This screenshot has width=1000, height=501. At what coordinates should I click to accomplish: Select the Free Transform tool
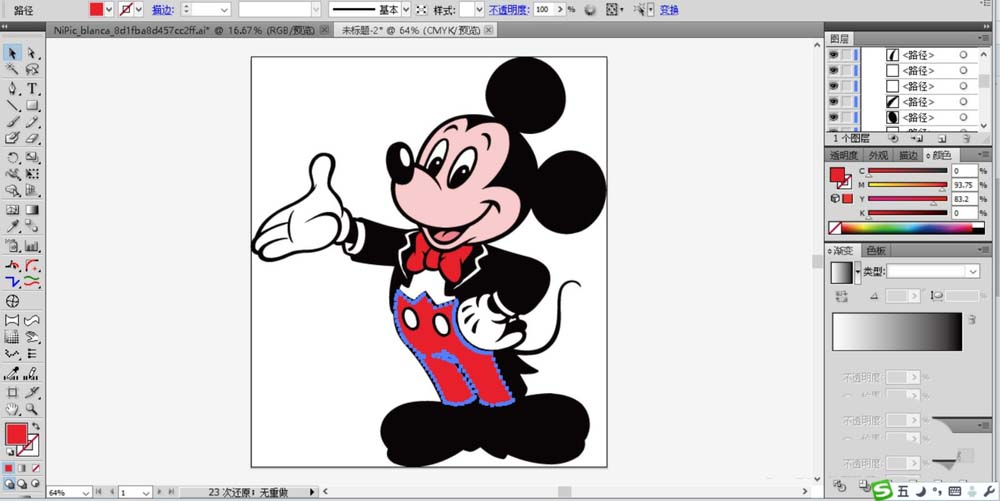point(32,174)
